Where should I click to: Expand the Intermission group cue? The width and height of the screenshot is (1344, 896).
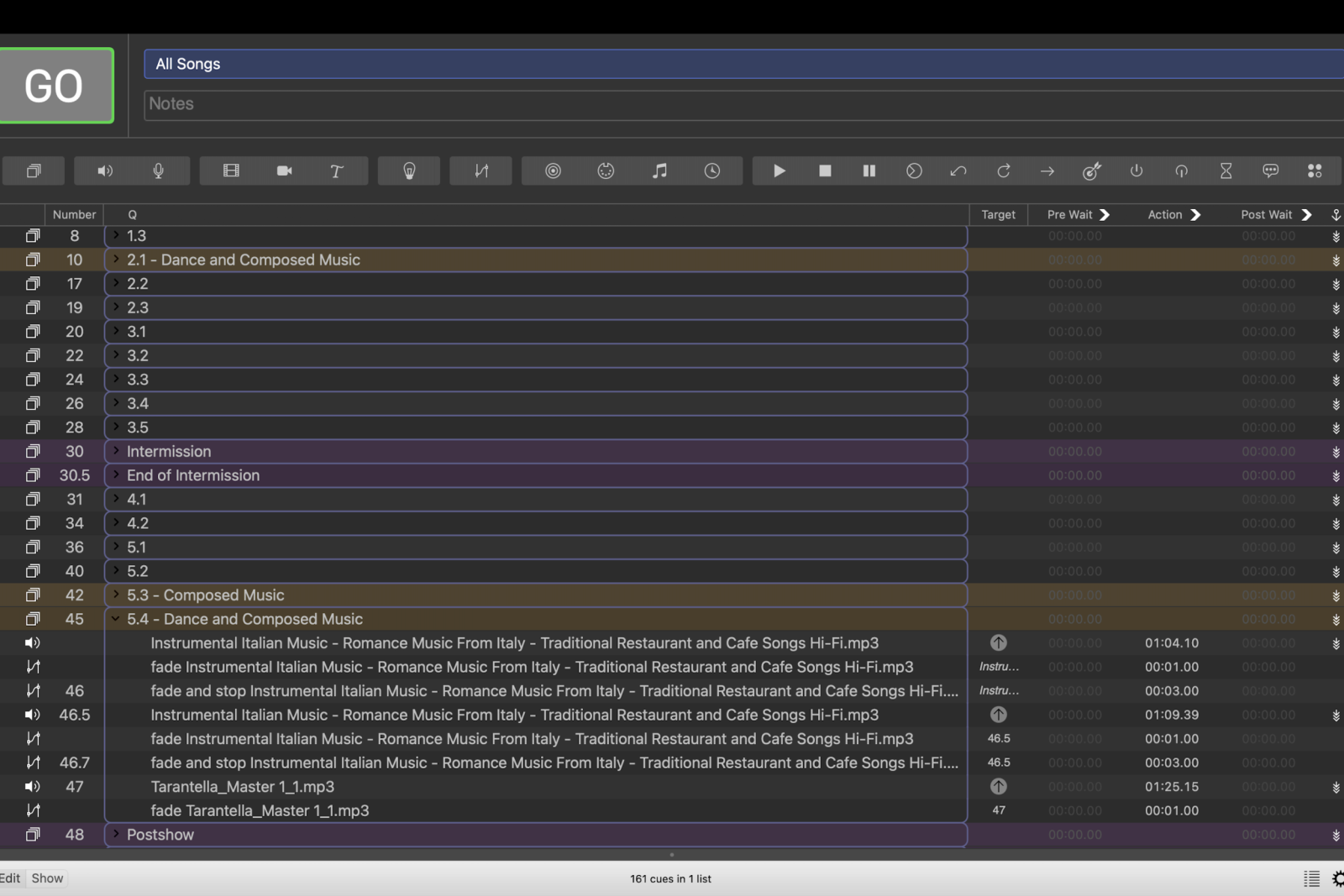[x=116, y=451]
